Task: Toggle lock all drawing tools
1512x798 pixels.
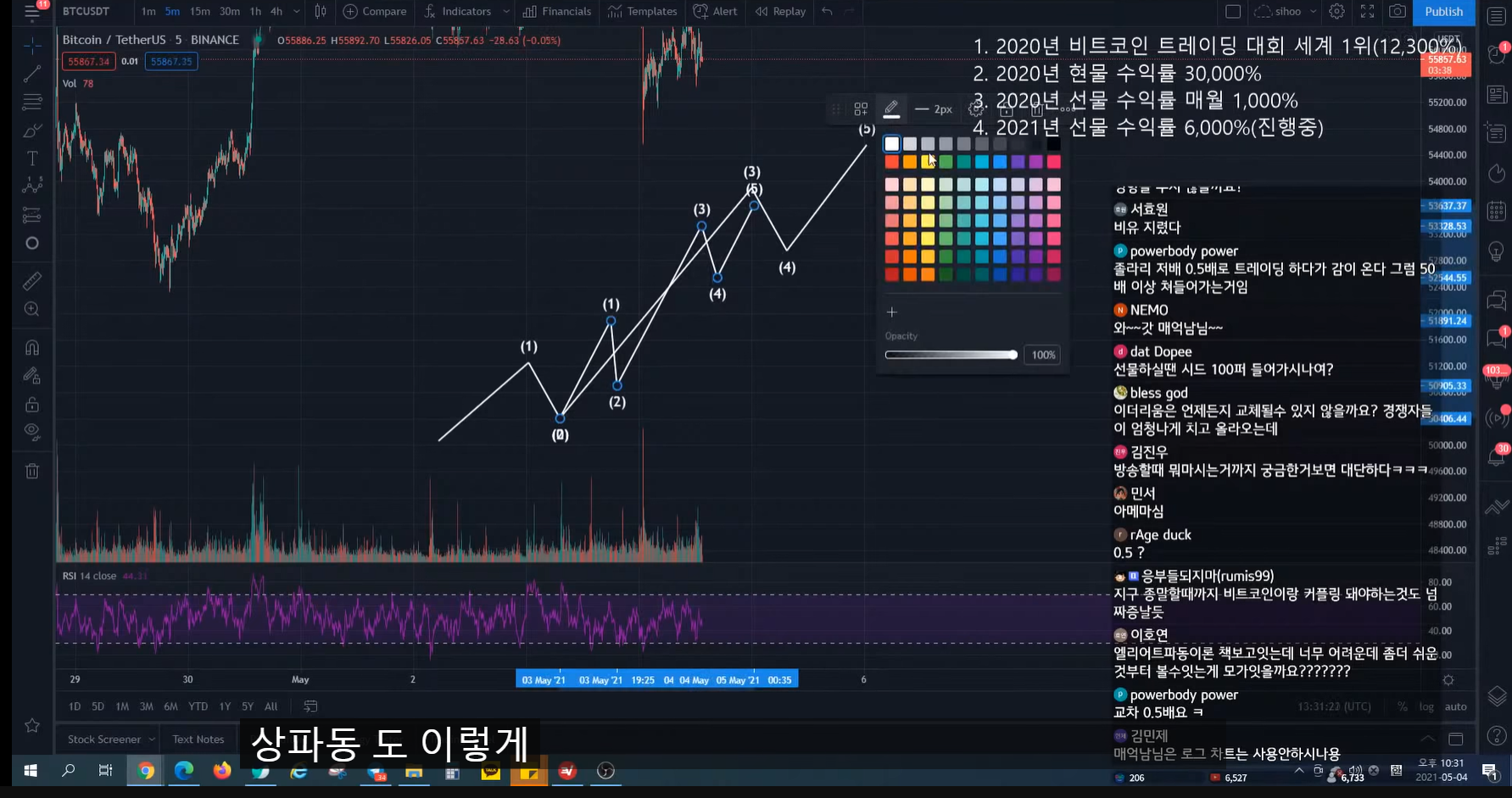Action: click(32, 404)
